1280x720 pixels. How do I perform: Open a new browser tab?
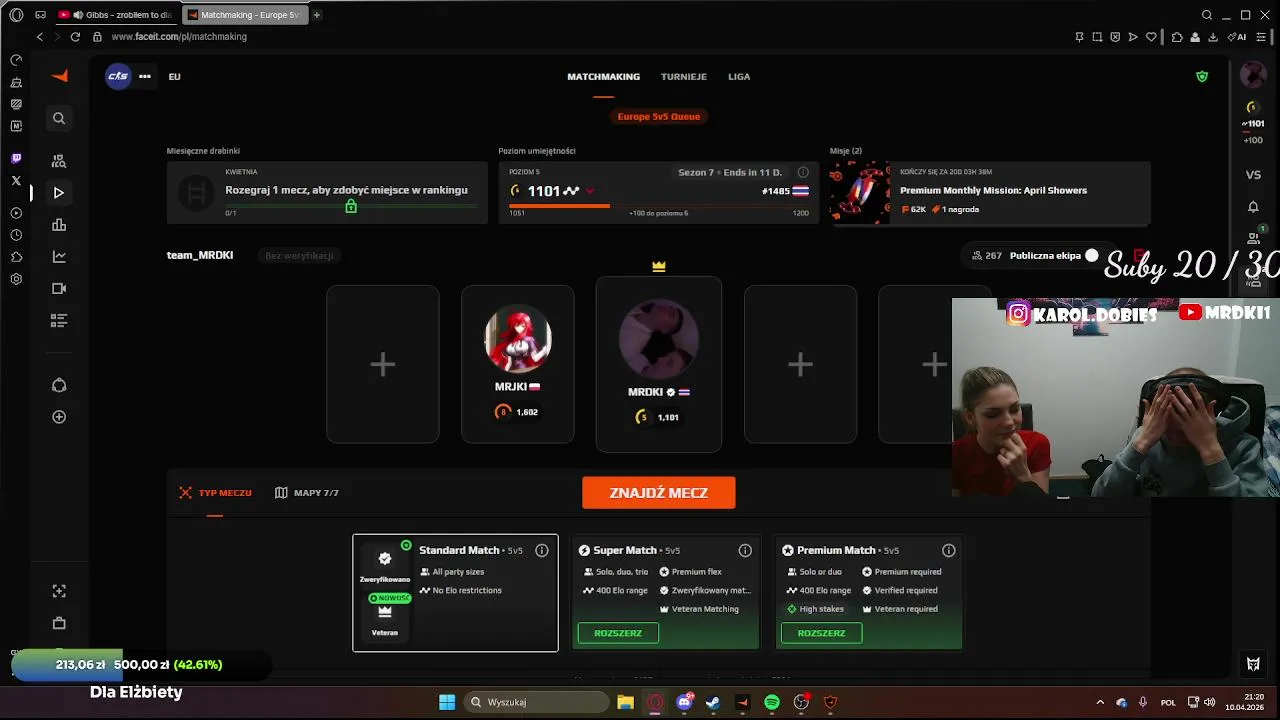tap(316, 15)
